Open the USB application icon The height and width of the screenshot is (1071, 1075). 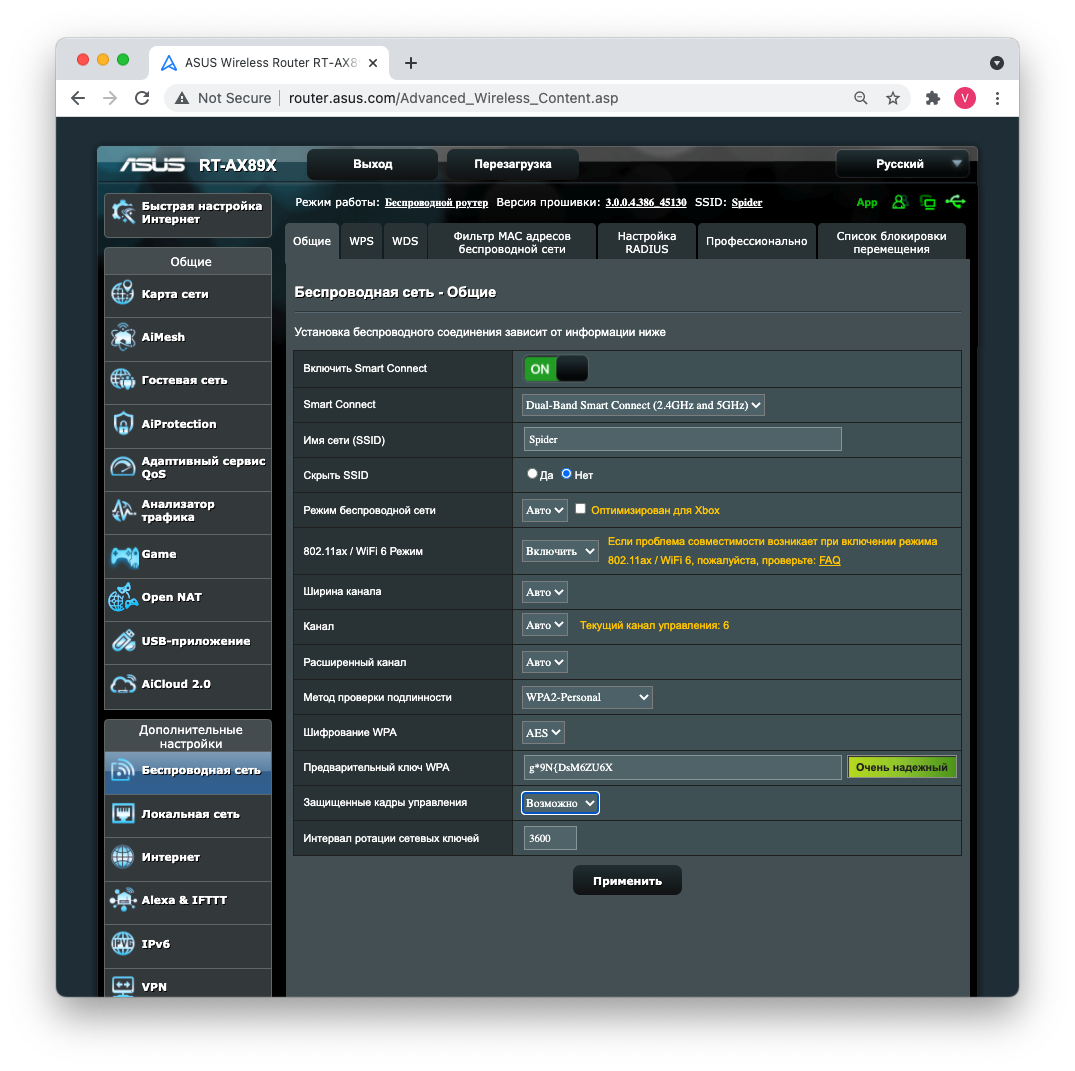[x=123, y=640]
